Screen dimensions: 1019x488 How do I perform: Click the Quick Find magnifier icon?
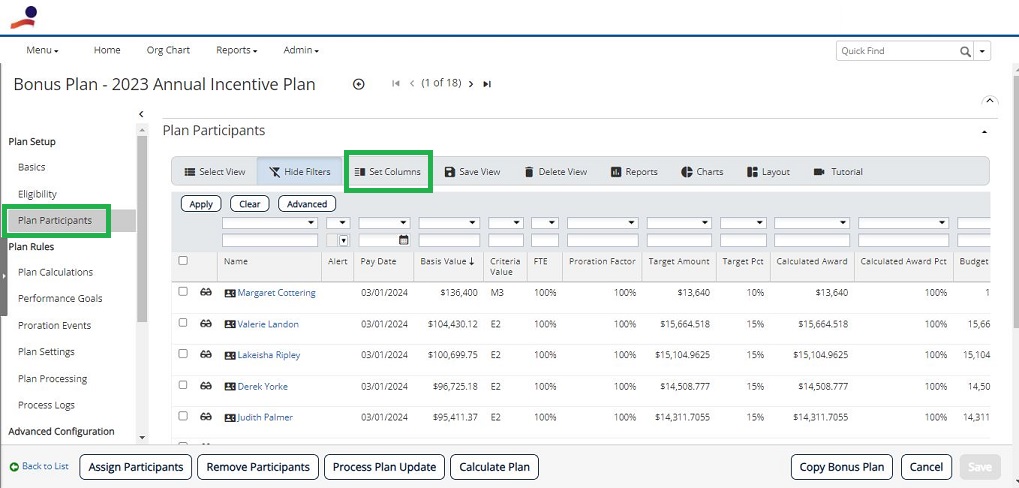965,51
